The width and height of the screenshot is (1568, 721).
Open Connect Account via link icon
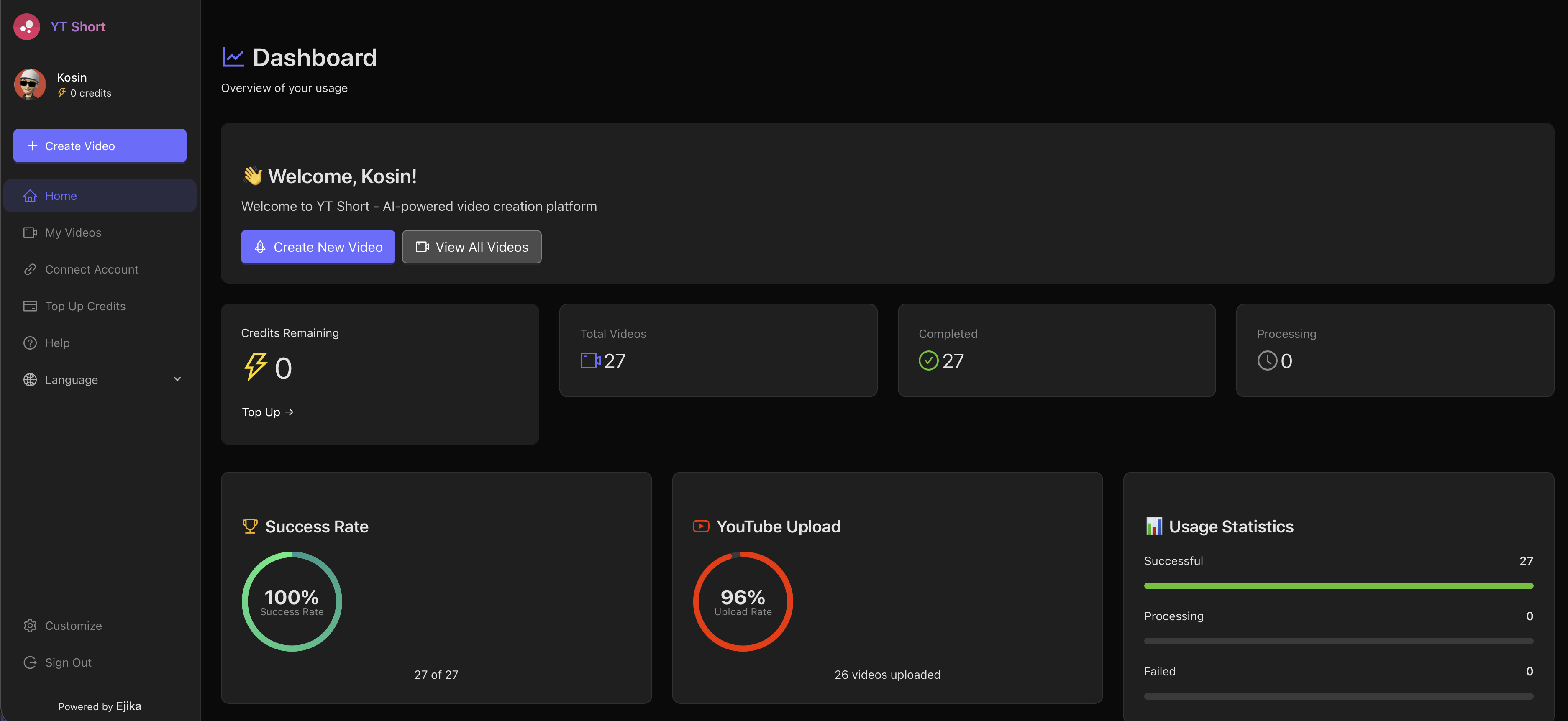pos(31,269)
